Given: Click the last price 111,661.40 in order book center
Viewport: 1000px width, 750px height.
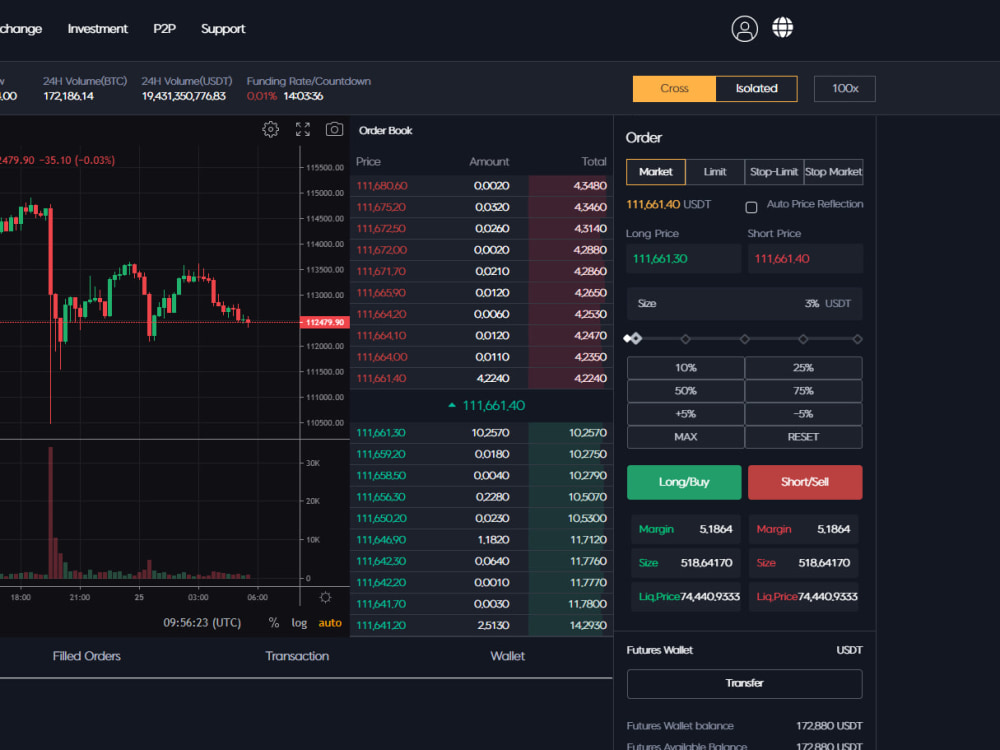Looking at the screenshot, I should [x=493, y=406].
